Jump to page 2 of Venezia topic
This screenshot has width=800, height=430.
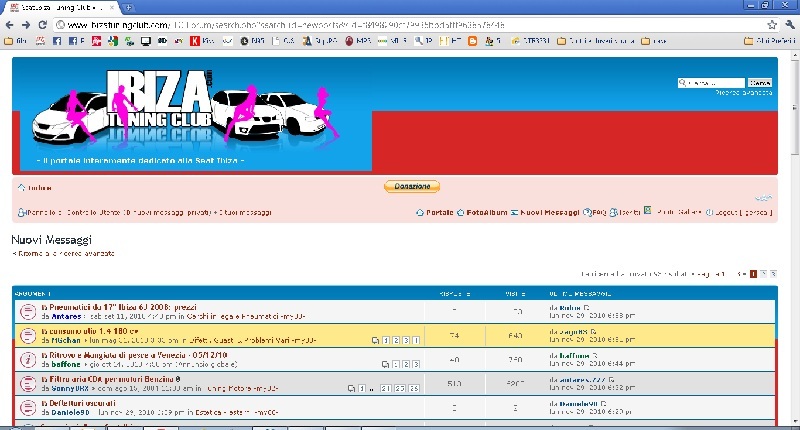406,364
